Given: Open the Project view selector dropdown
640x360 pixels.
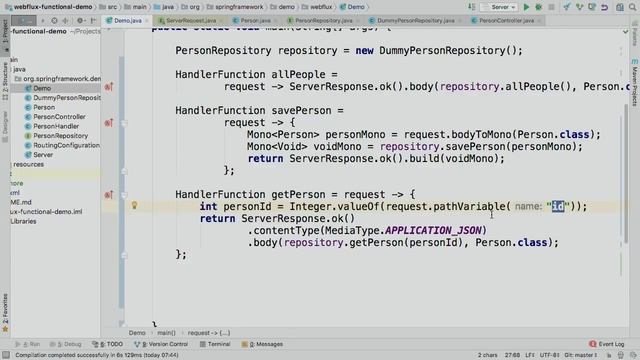Looking at the screenshot, I should click(24, 20).
